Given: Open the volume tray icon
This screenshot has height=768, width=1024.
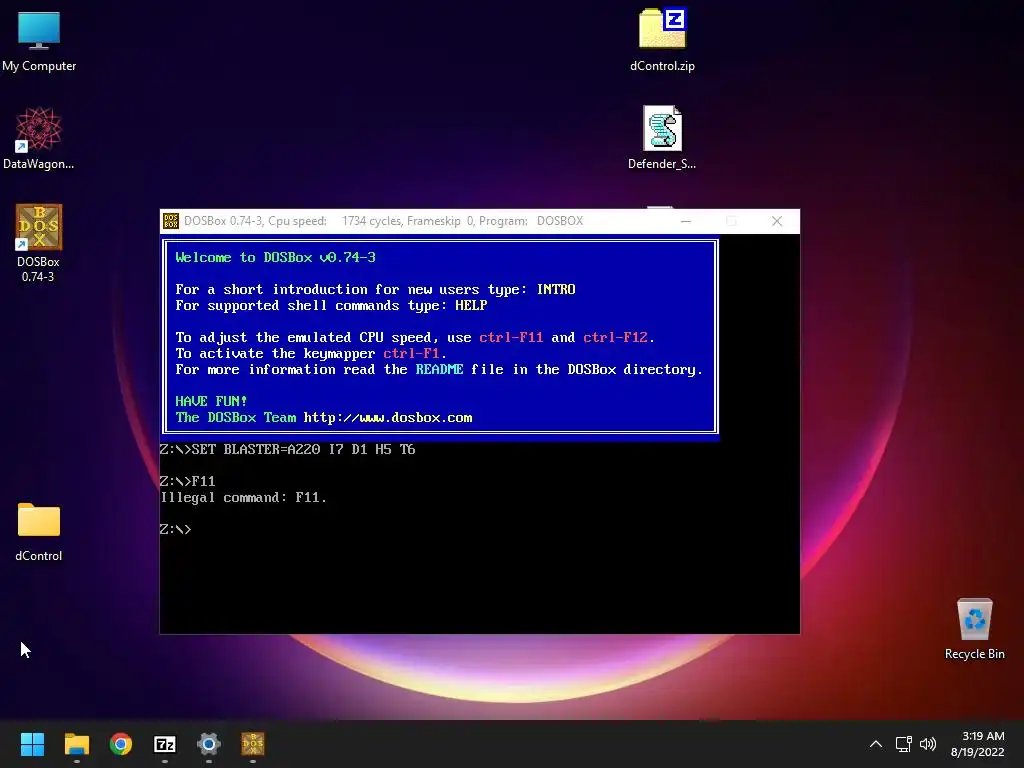Looking at the screenshot, I should point(927,744).
